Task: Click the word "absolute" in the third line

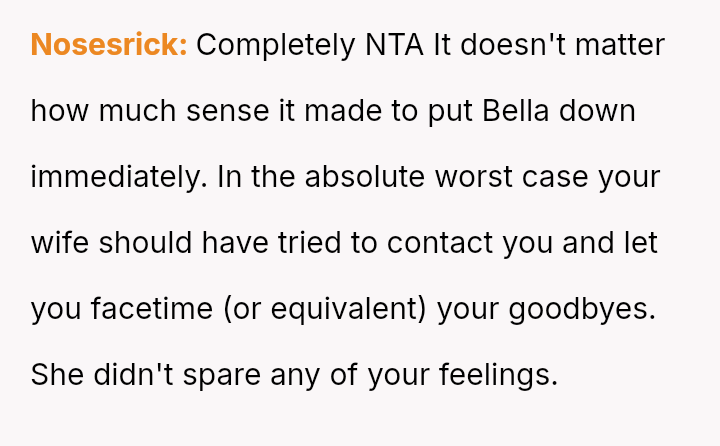Action: point(365,177)
